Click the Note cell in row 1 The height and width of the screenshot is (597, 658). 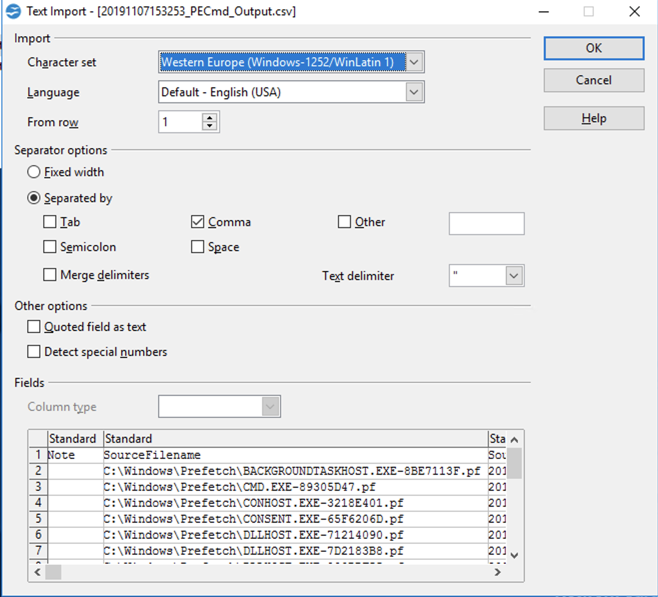75,455
